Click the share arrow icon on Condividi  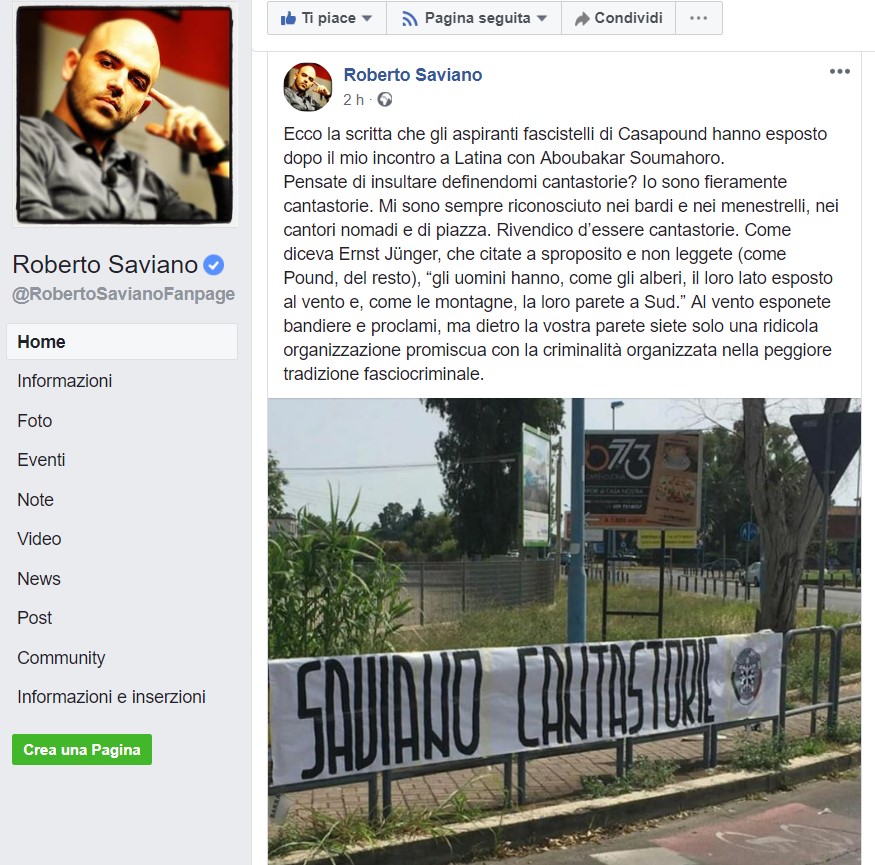pyautogui.click(x=582, y=19)
